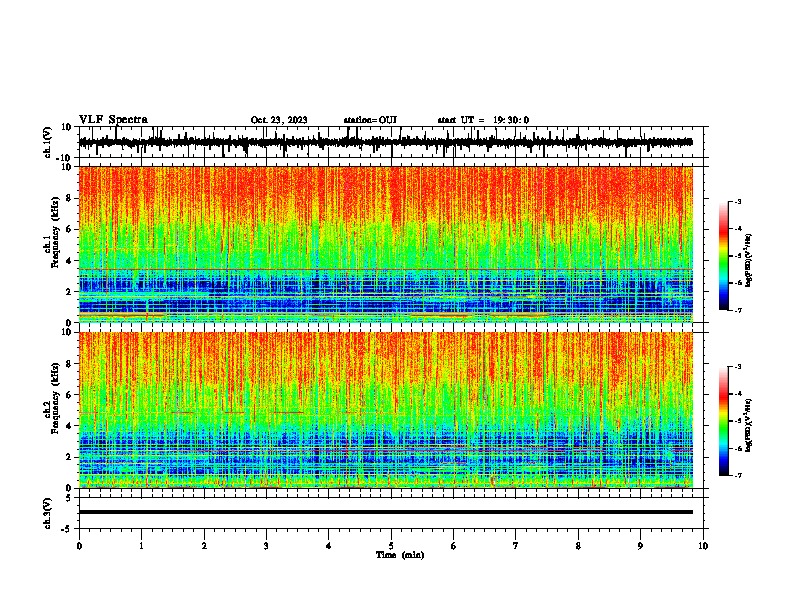Click the -10 tick of ch.1(V) axis
The image size is (792, 612).
(65, 158)
